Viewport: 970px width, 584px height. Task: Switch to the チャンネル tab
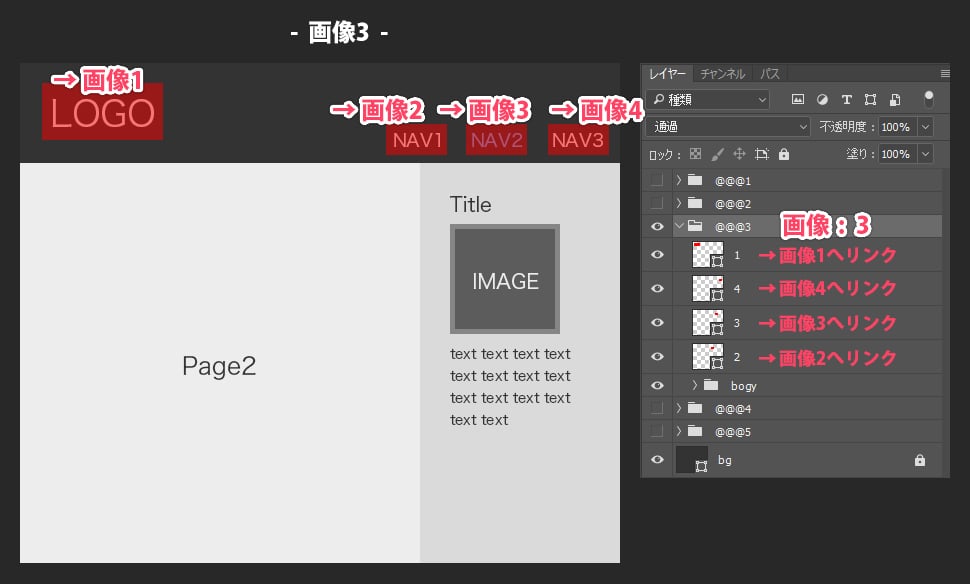(x=722, y=74)
